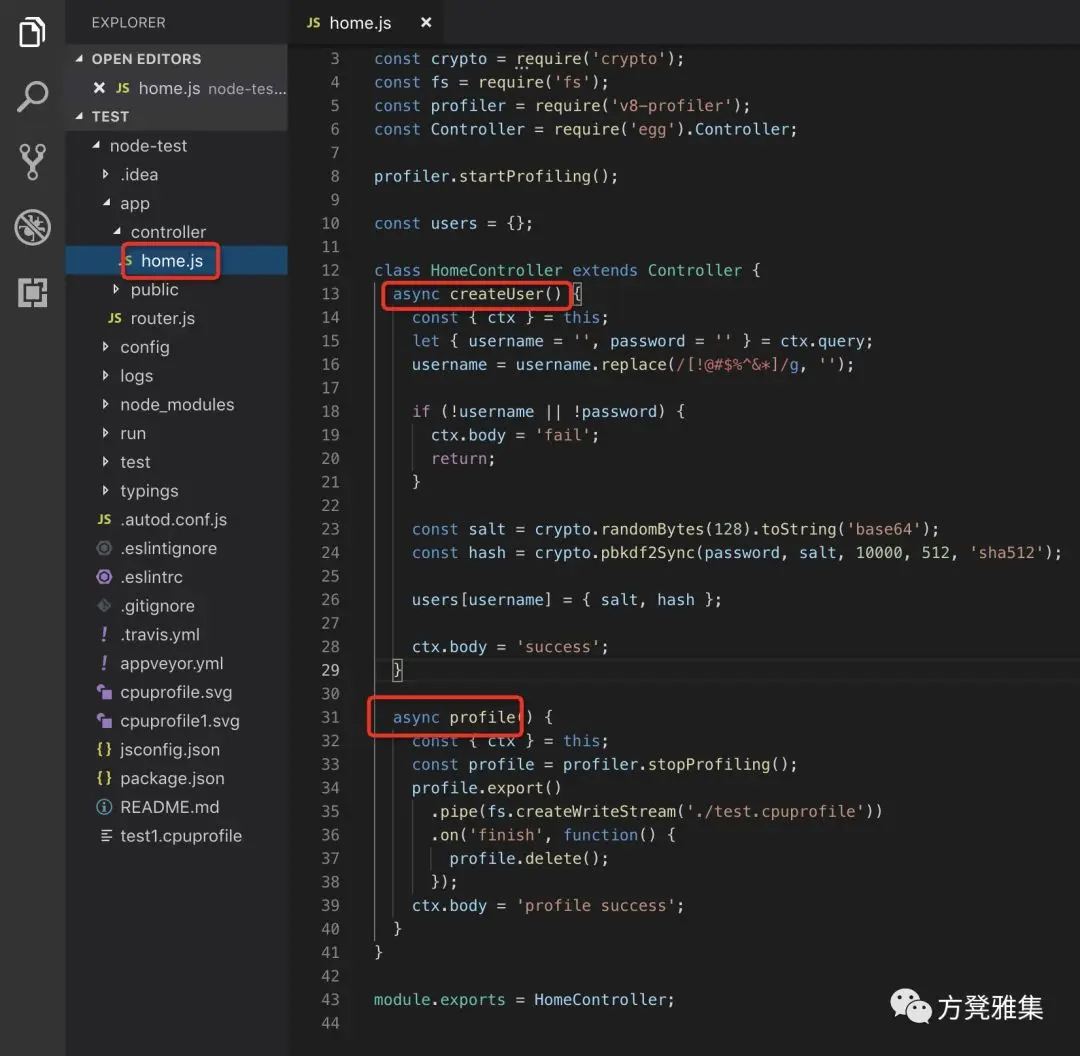Open the Explorer view in activity bar
This screenshot has width=1080, height=1056.
(x=32, y=32)
